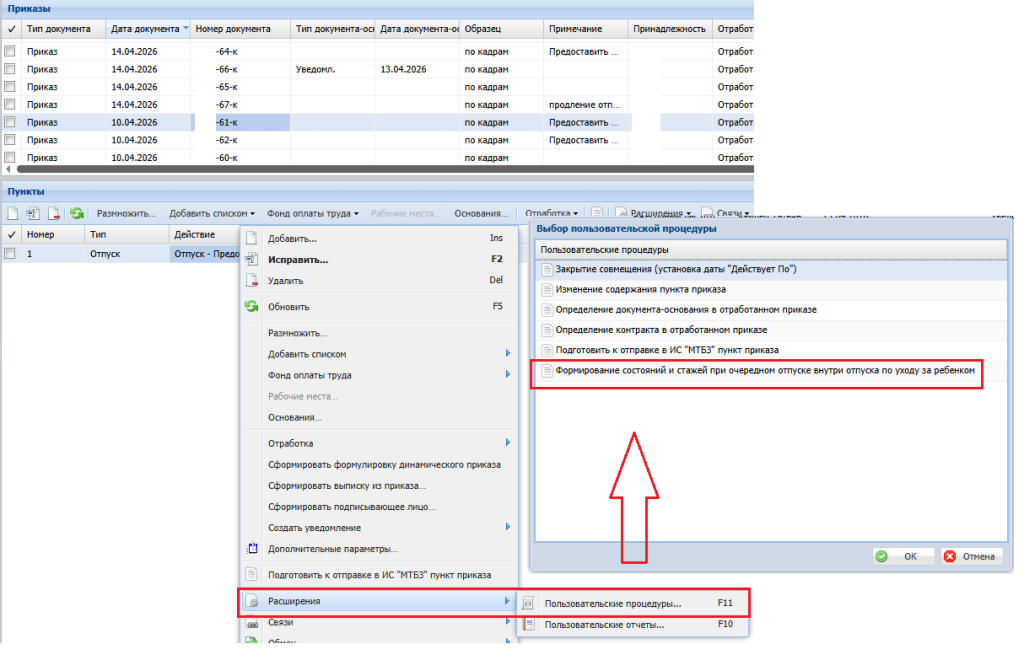Click the Пользовательские отчеты submenu icon
Screen dimensions: 1024x660
coord(529,625)
